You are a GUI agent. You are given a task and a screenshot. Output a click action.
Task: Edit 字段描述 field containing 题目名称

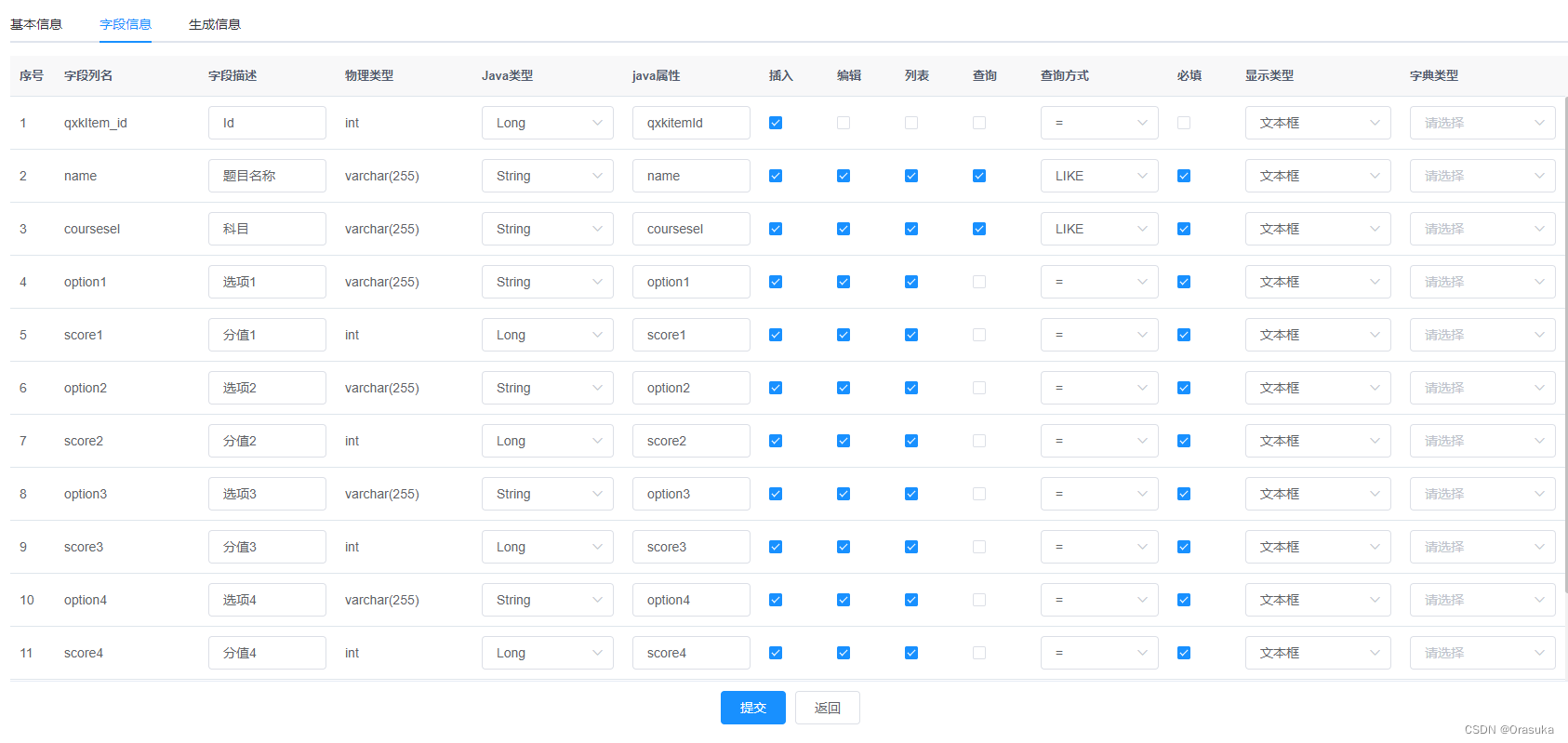267,176
